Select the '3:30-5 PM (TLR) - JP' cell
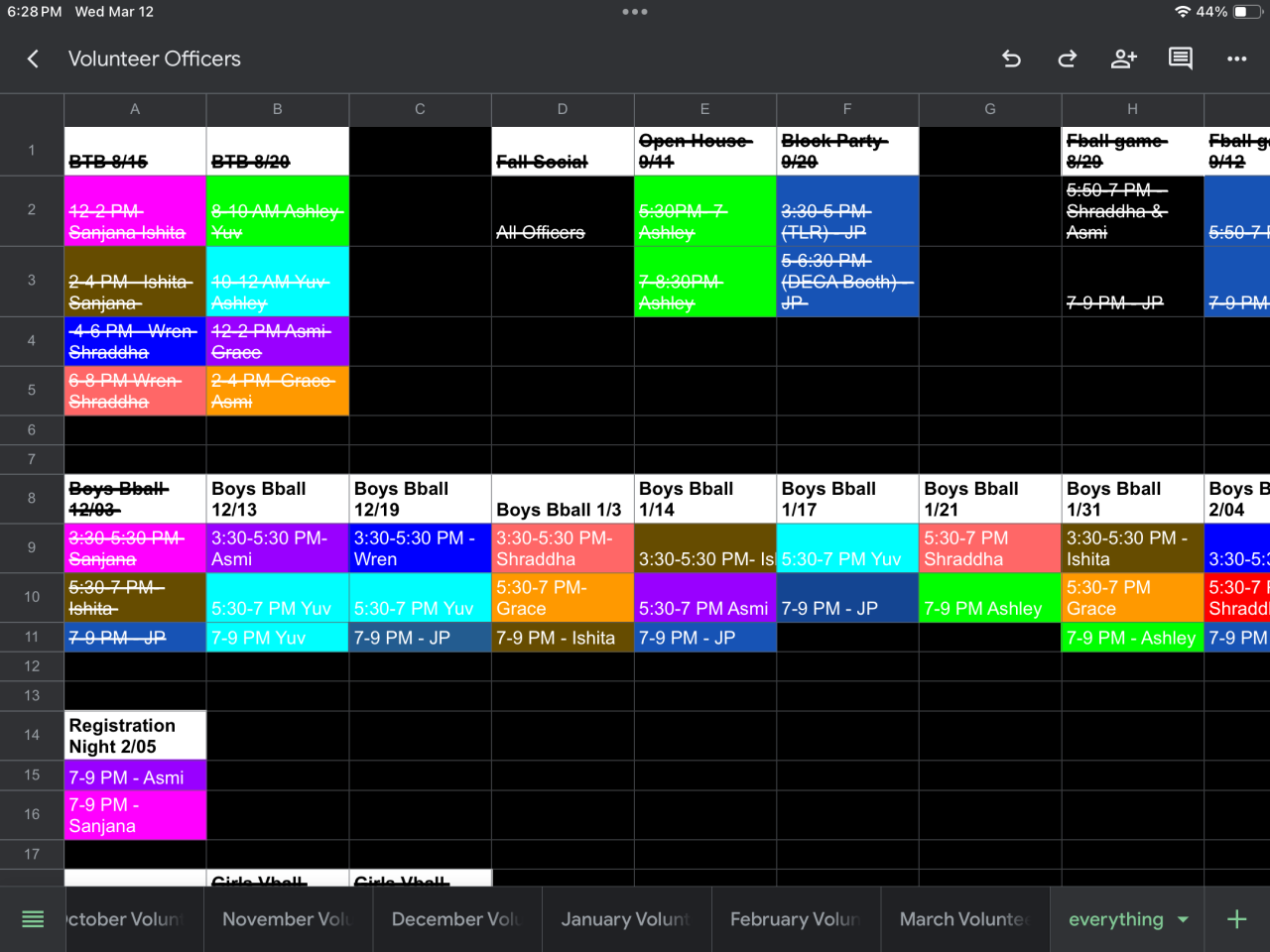This screenshot has width=1270, height=952. 847,211
